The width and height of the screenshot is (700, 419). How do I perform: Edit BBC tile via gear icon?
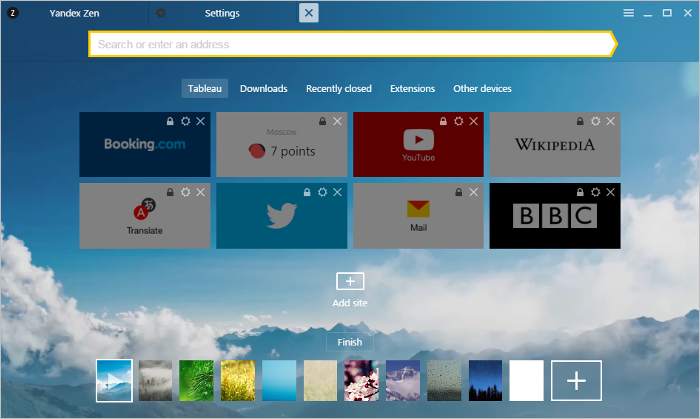click(x=596, y=192)
